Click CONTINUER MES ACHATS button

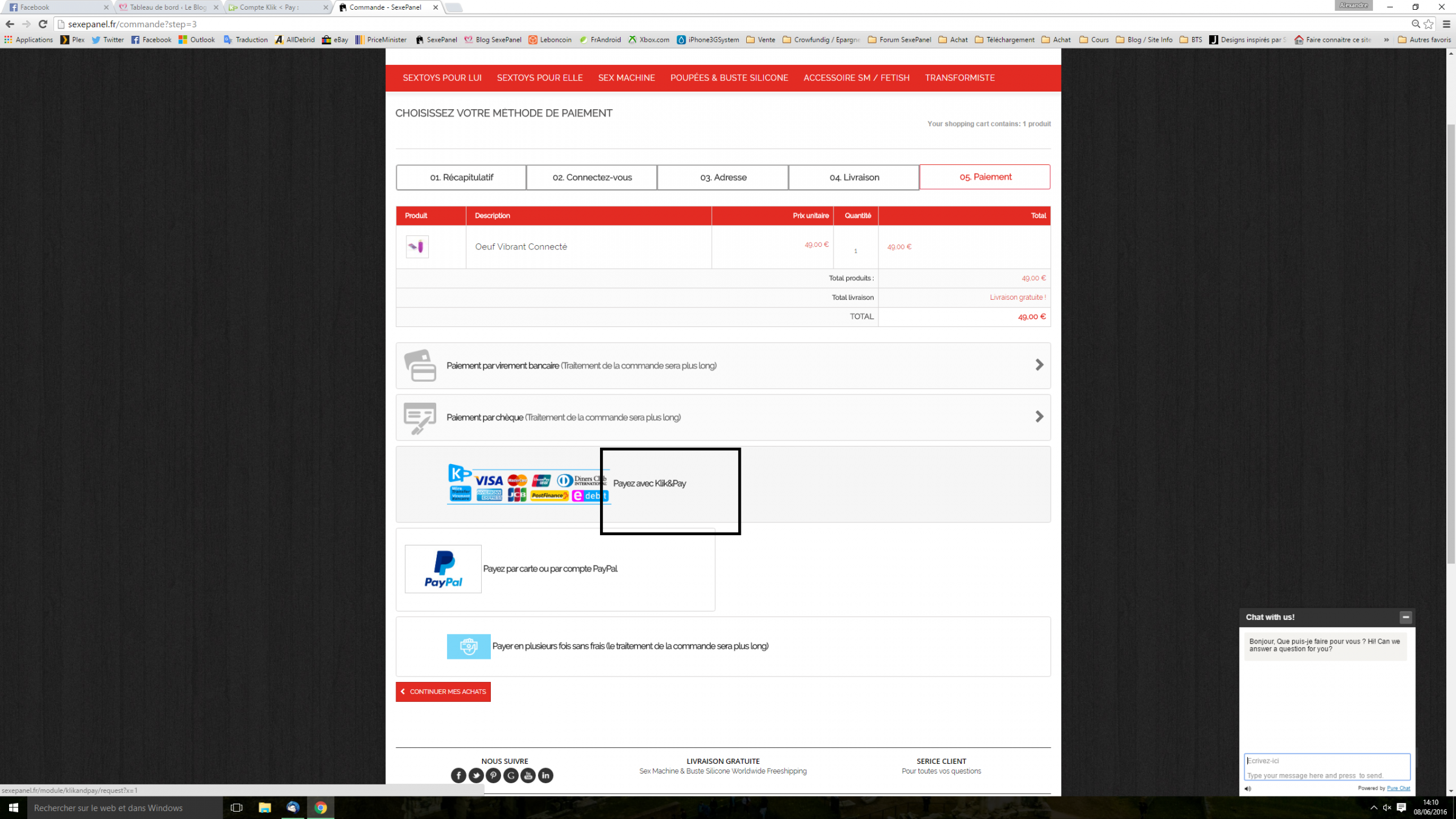coord(443,692)
